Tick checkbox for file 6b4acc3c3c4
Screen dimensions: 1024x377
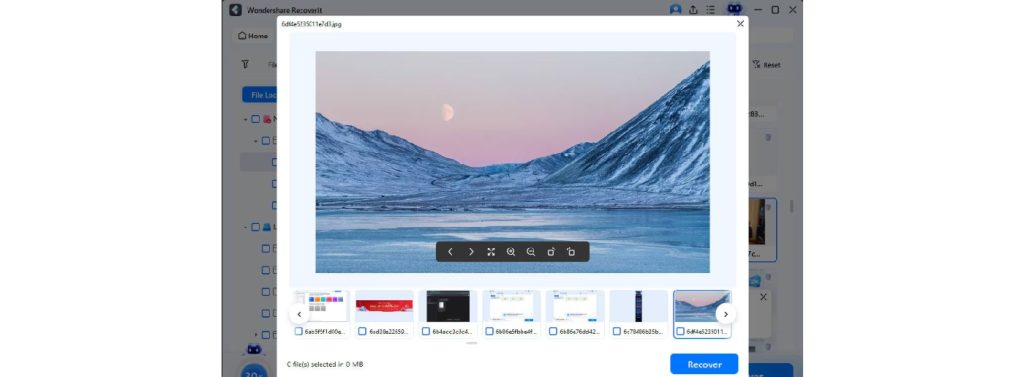[x=426, y=331]
